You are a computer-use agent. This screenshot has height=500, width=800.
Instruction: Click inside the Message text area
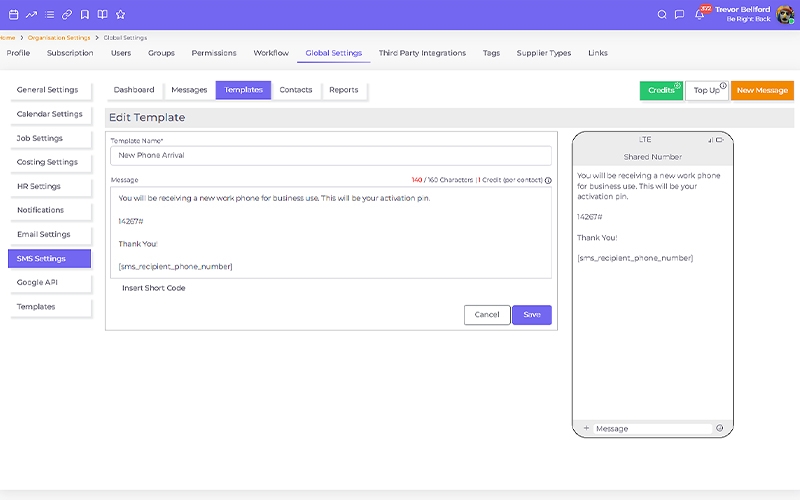[331, 232]
